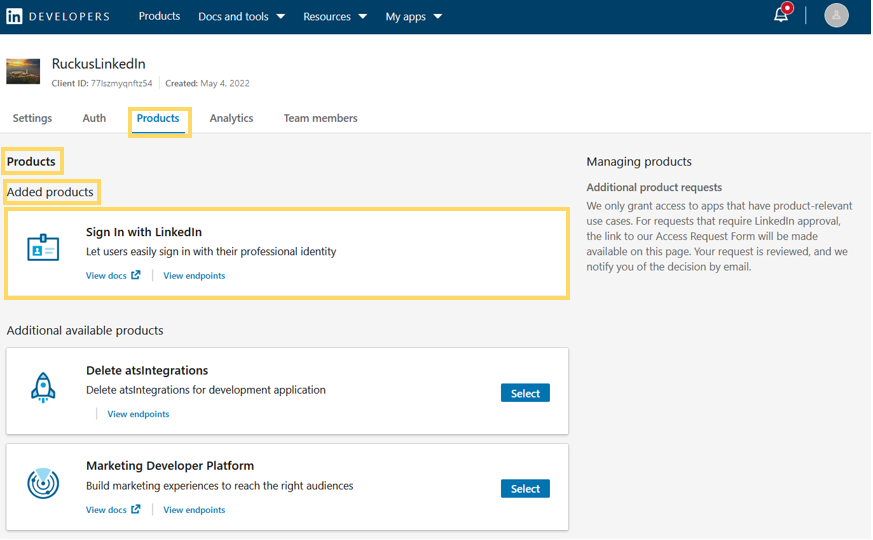Click the Managing products heading
Screen dimensions: 873x540
tap(639, 162)
